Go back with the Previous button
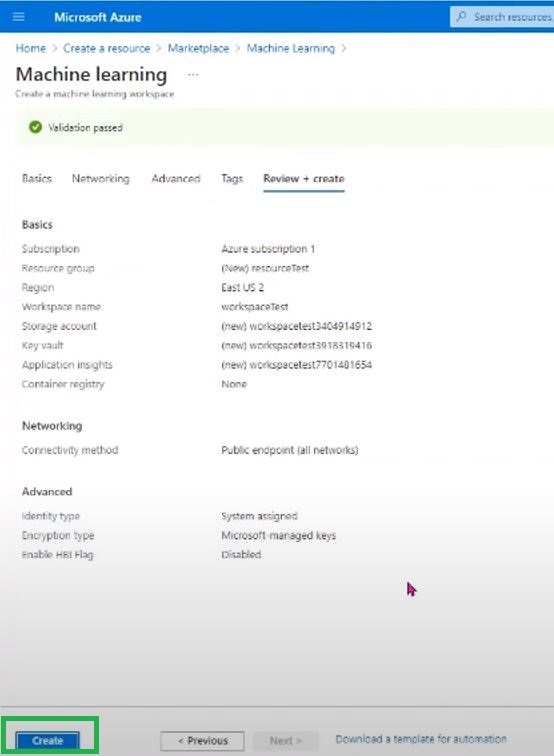 pos(203,741)
